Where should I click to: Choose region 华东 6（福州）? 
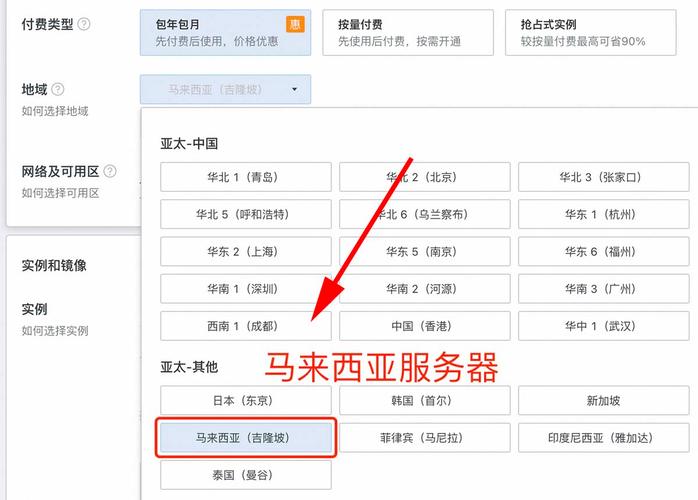[604, 252]
